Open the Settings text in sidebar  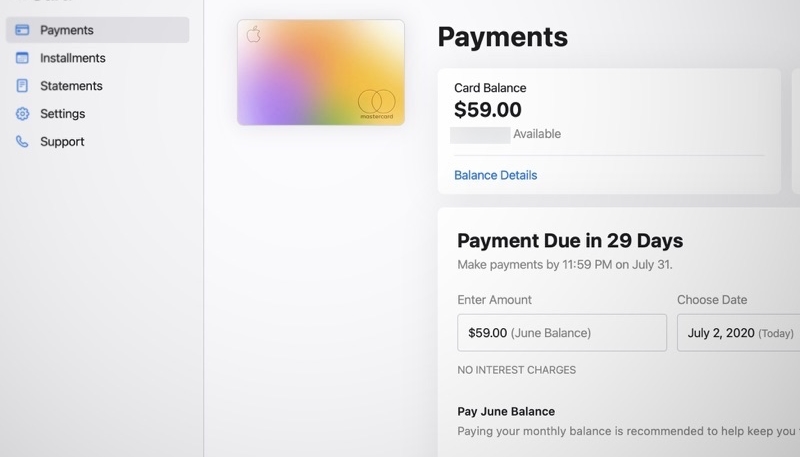pos(62,114)
